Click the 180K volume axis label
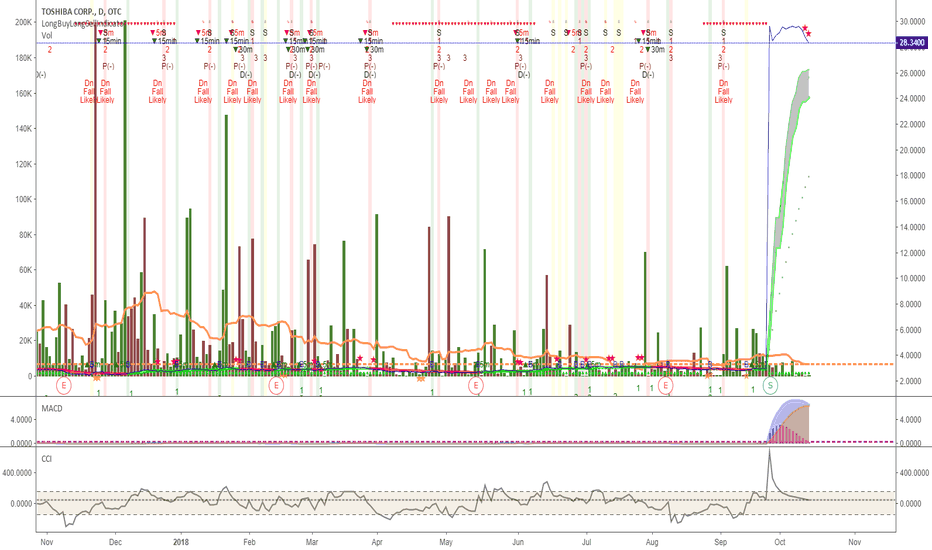The height and width of the screenshot is (550, 932). coord(24,58)
